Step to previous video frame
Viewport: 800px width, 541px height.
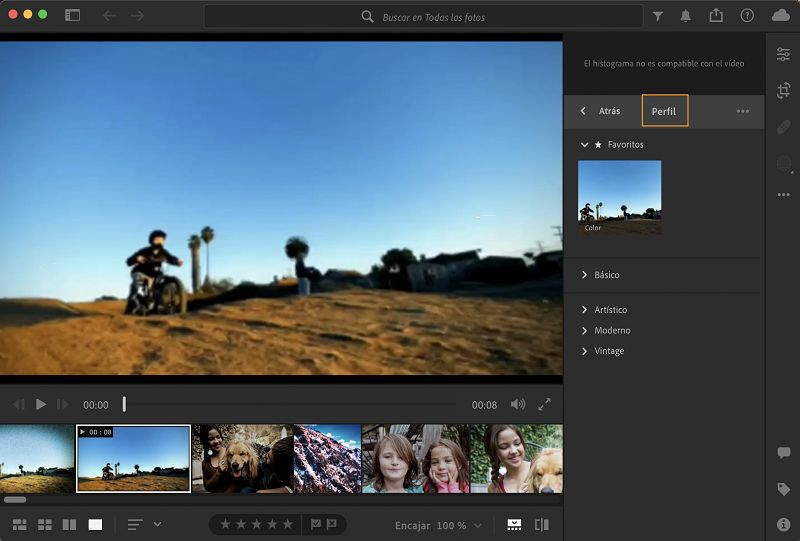click(19, 404)
